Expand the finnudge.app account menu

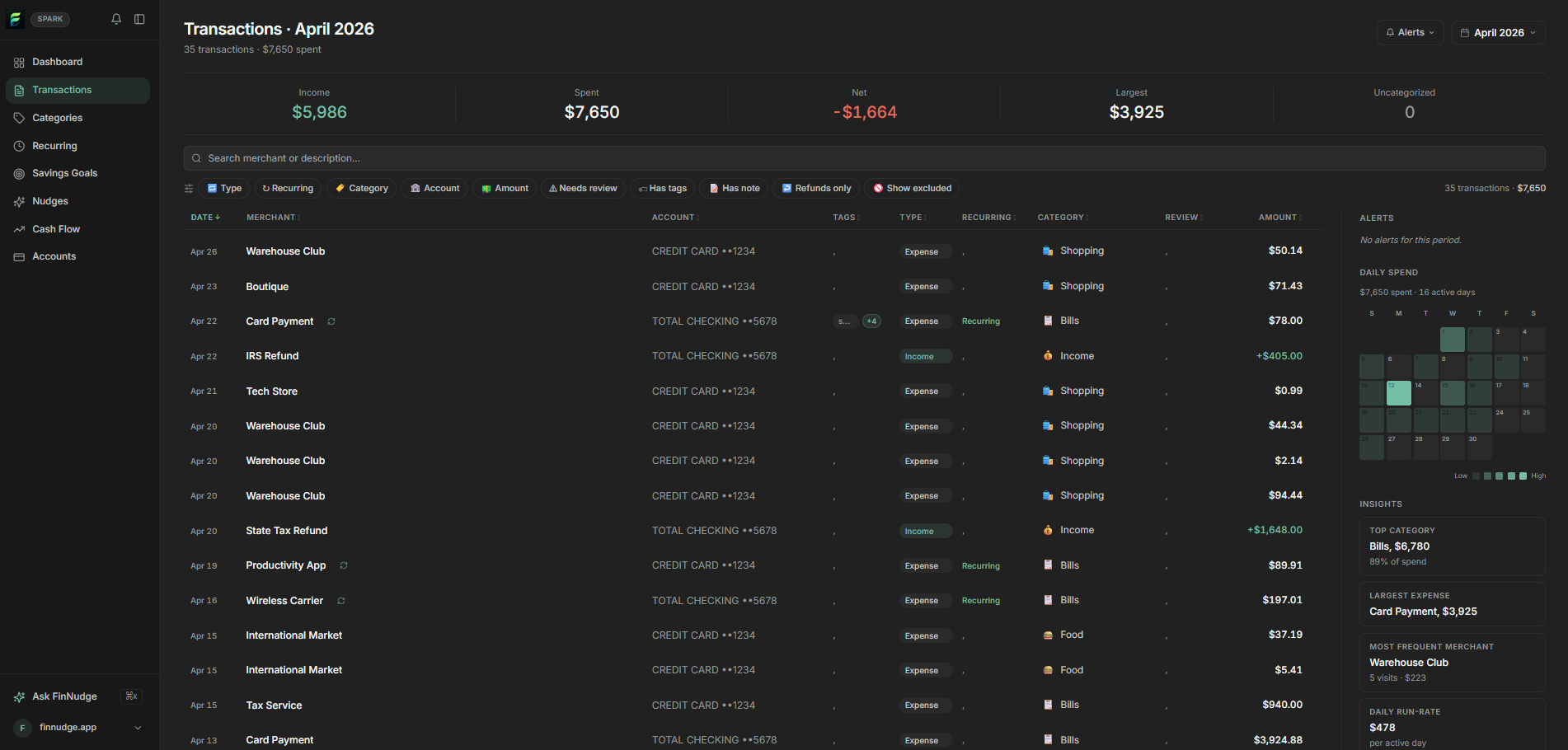click(x=79, y=728)
